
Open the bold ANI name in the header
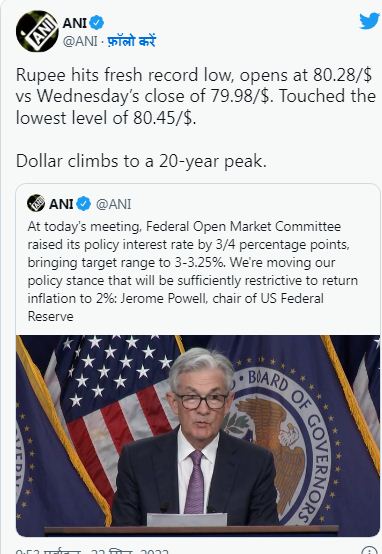(x=74, y=23)
